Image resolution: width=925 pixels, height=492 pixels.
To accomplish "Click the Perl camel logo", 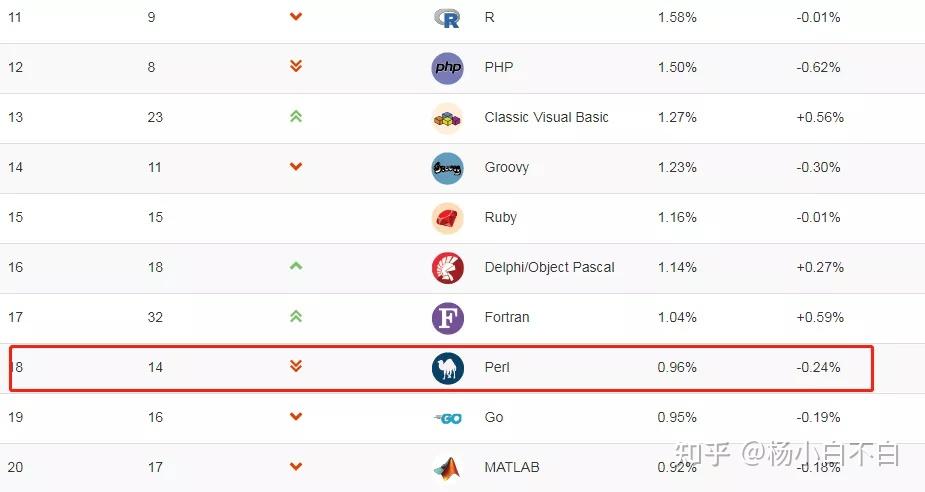I will [x=447, y=368].
